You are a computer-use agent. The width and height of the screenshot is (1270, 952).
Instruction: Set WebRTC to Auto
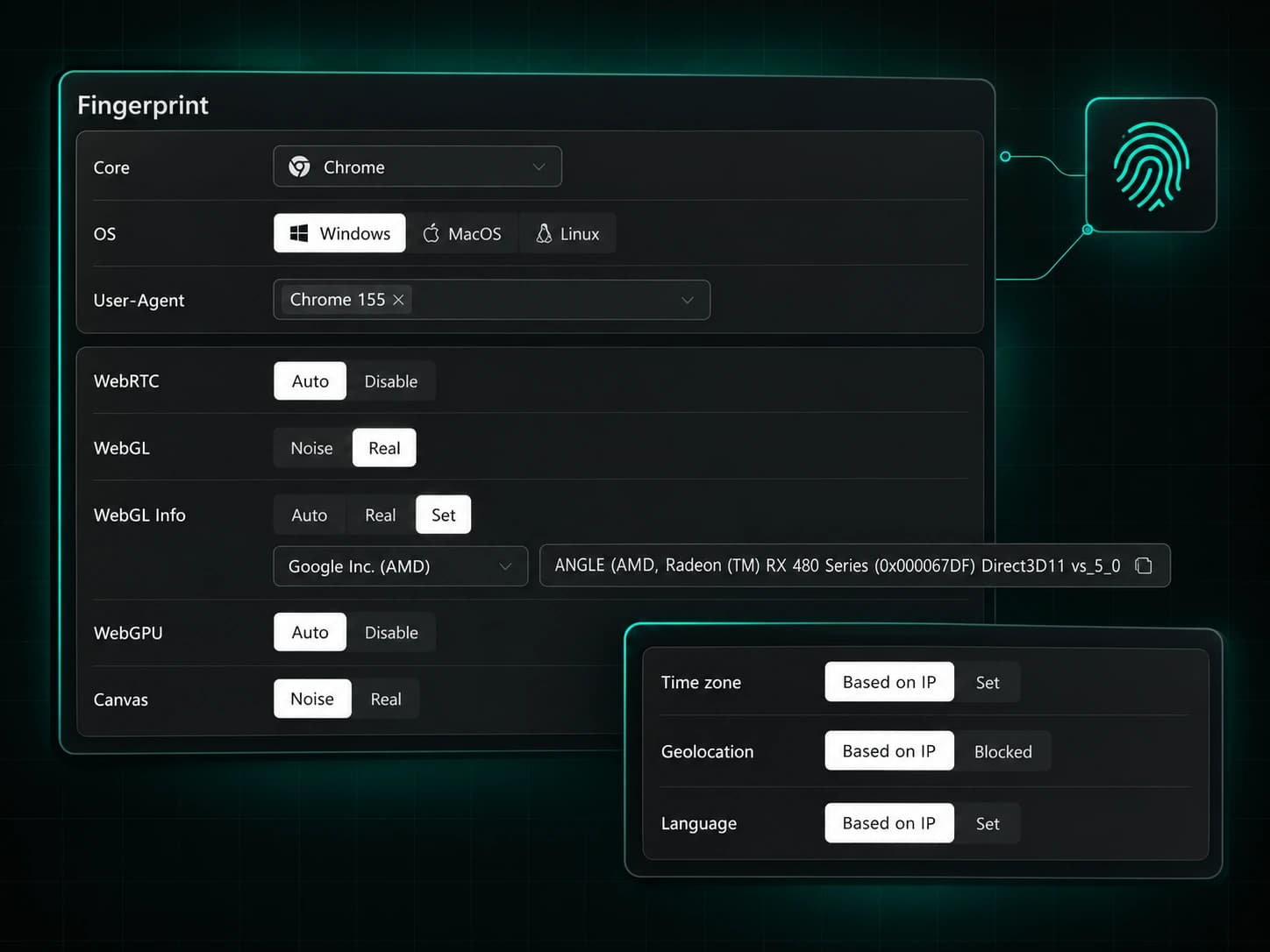click(x=310, y=381)
